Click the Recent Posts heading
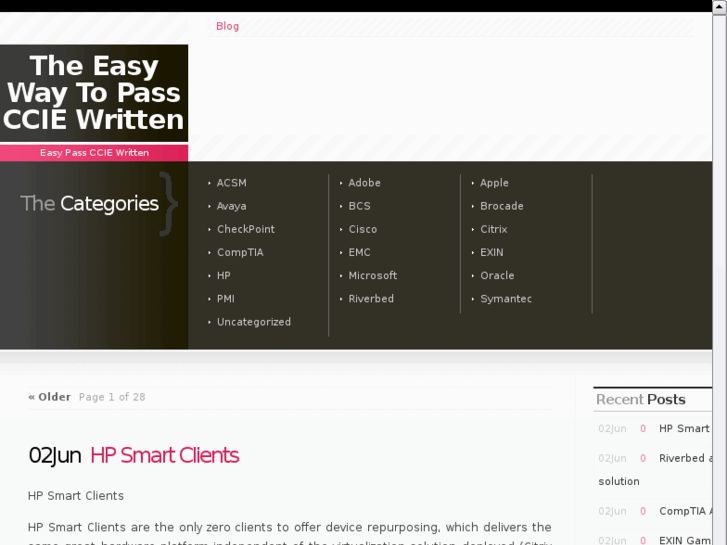Screen dimensions: 727x545 tap(641, 399)
